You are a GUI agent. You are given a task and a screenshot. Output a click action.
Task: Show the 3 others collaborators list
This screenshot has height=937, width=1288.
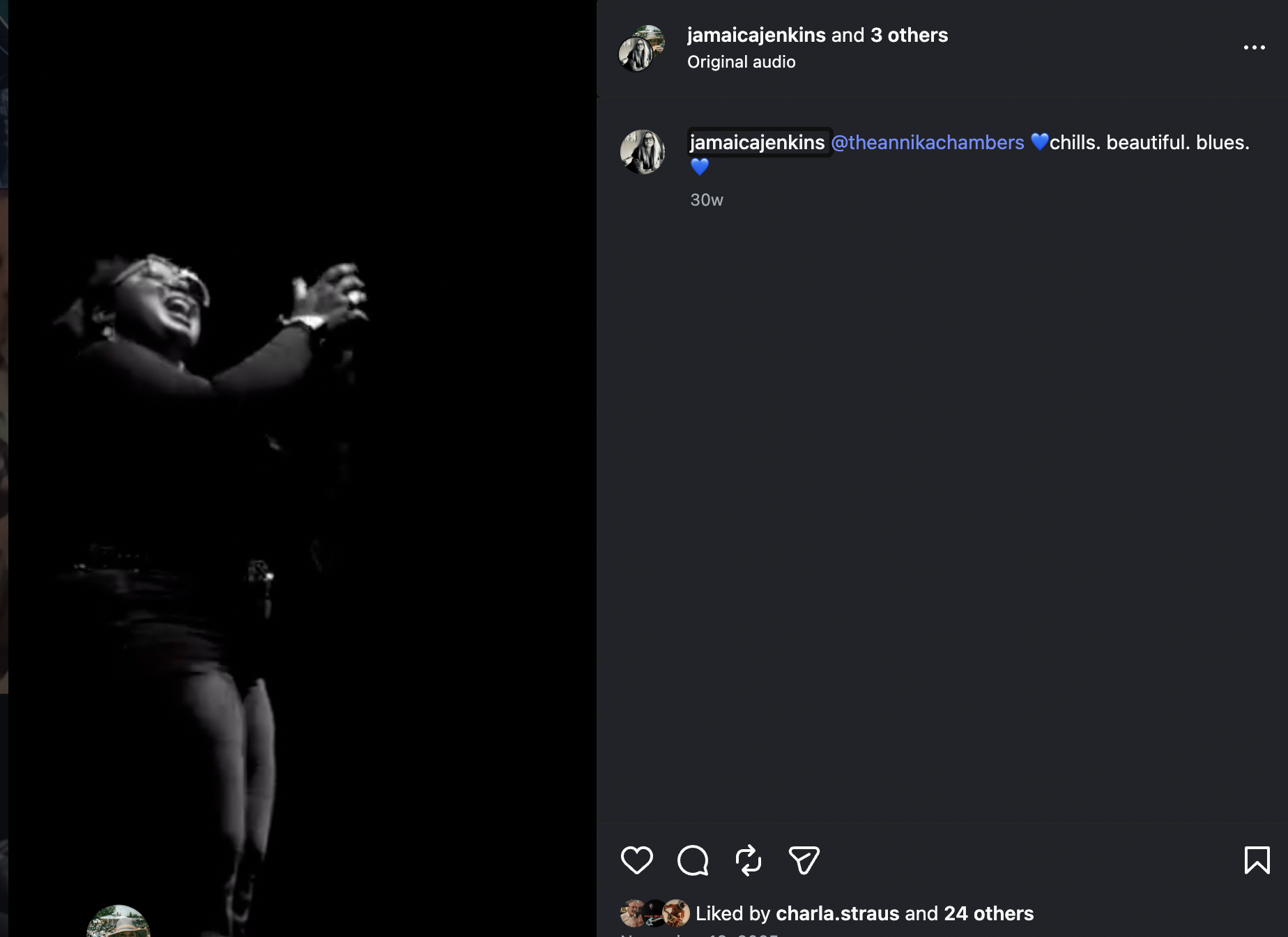point(909,35)
